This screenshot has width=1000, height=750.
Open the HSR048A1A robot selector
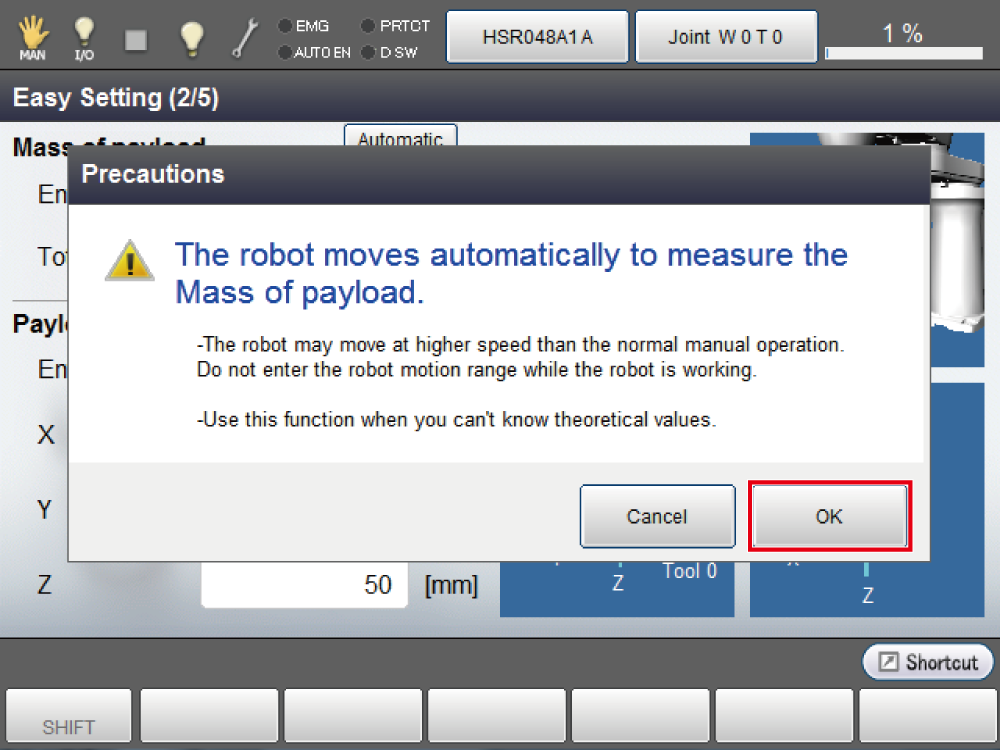point(537,37)
